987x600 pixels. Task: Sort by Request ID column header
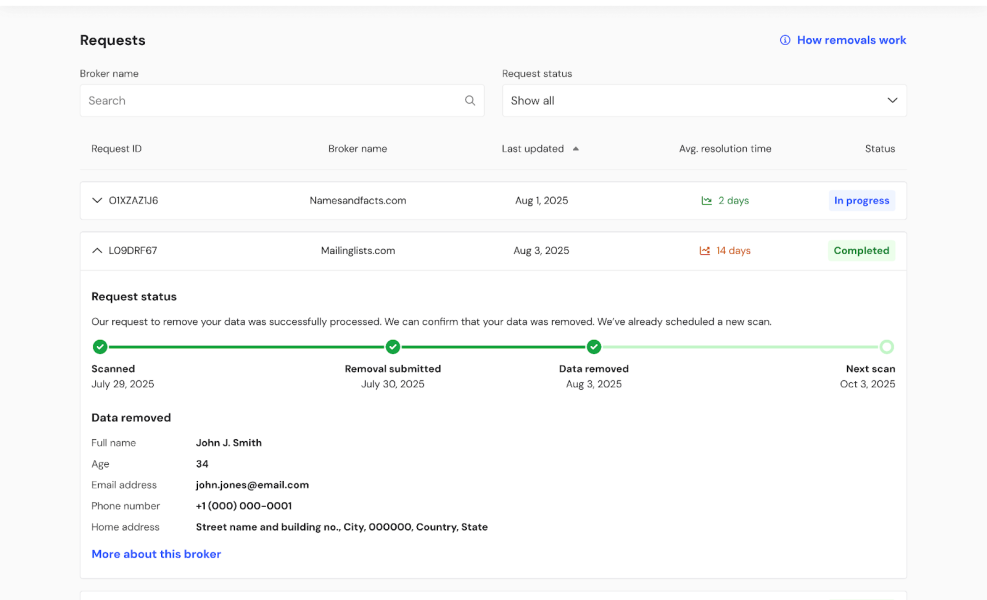pos(116,149)
